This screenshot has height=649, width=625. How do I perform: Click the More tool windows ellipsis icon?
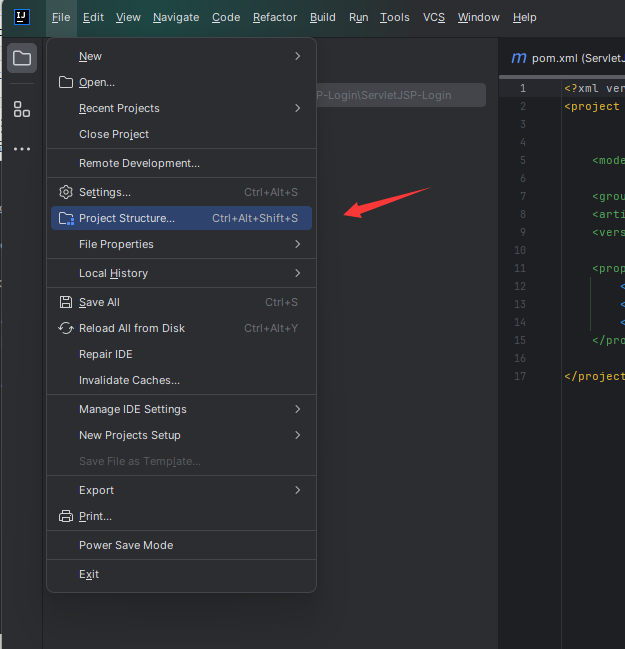click(22, 149)
